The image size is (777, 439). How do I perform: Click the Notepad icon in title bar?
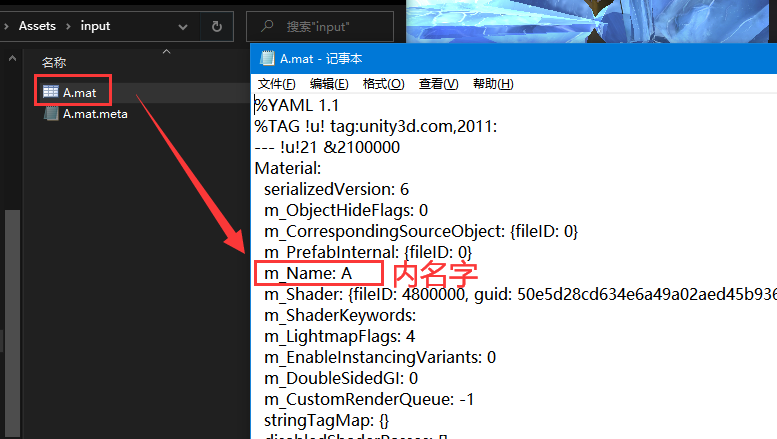(x=267, y=58)
